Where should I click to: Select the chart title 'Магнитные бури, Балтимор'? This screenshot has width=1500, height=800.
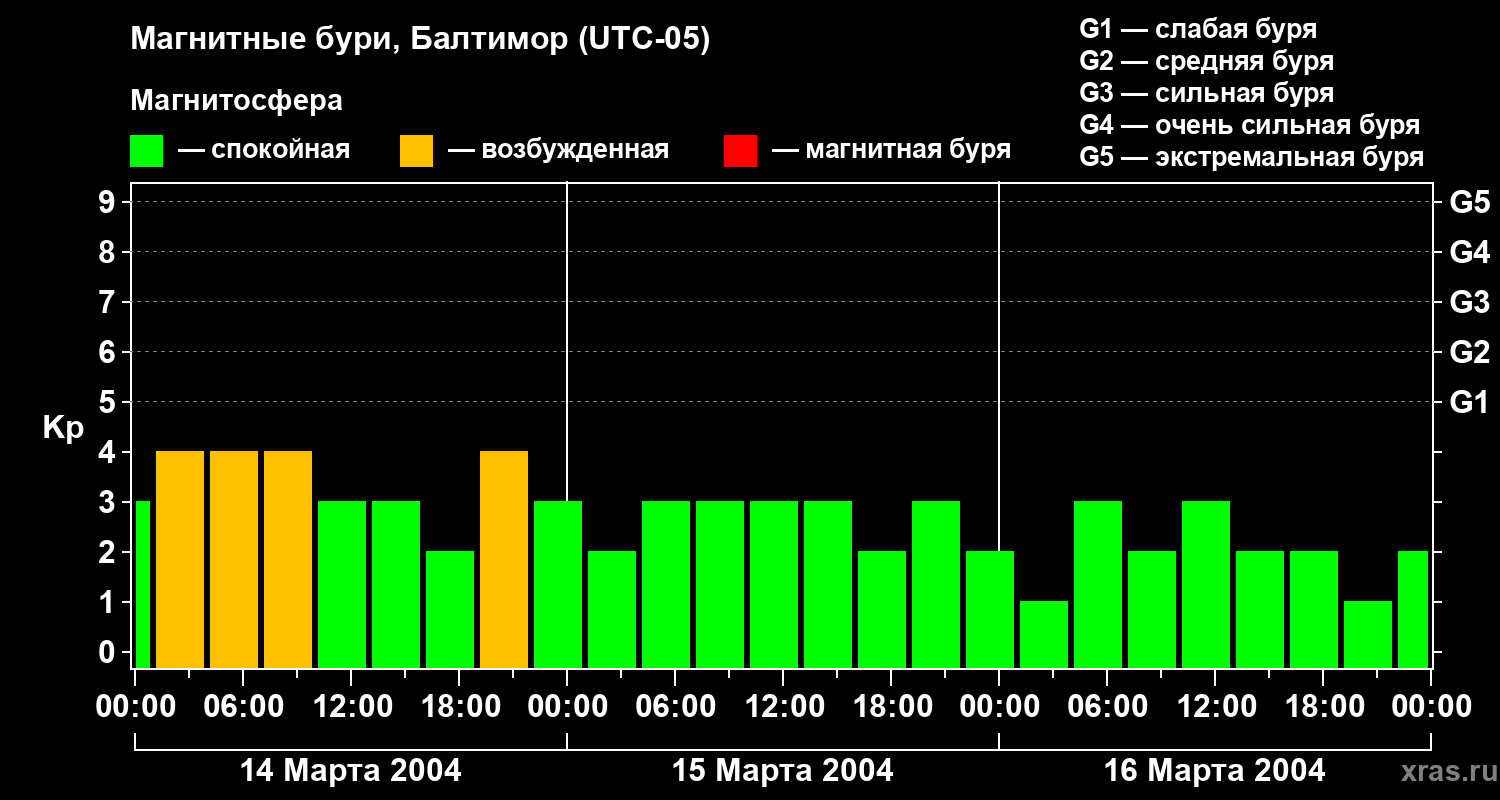pos(420,40)
